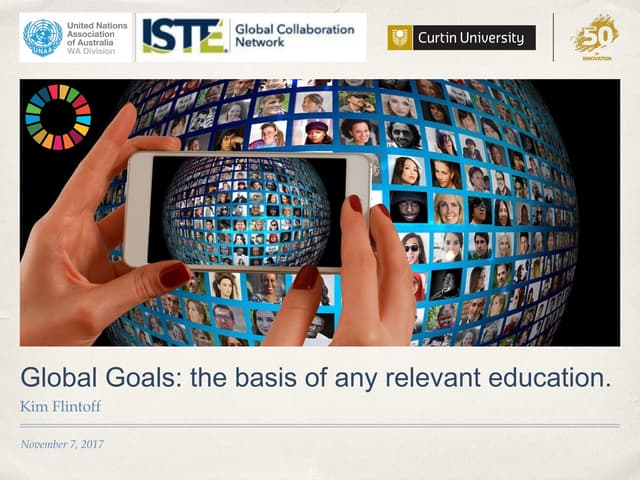Click the woman with sunglasses photo tile
This screenshot has height=480, width=640.
pyautogui.click(x=413, y=247)
